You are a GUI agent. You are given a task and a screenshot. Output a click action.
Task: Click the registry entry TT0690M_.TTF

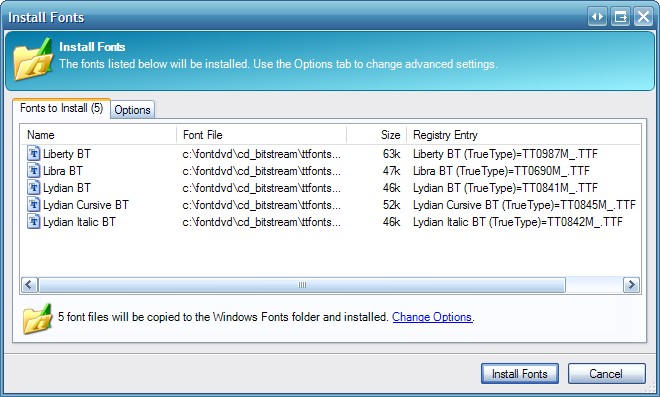pos(501,171)
